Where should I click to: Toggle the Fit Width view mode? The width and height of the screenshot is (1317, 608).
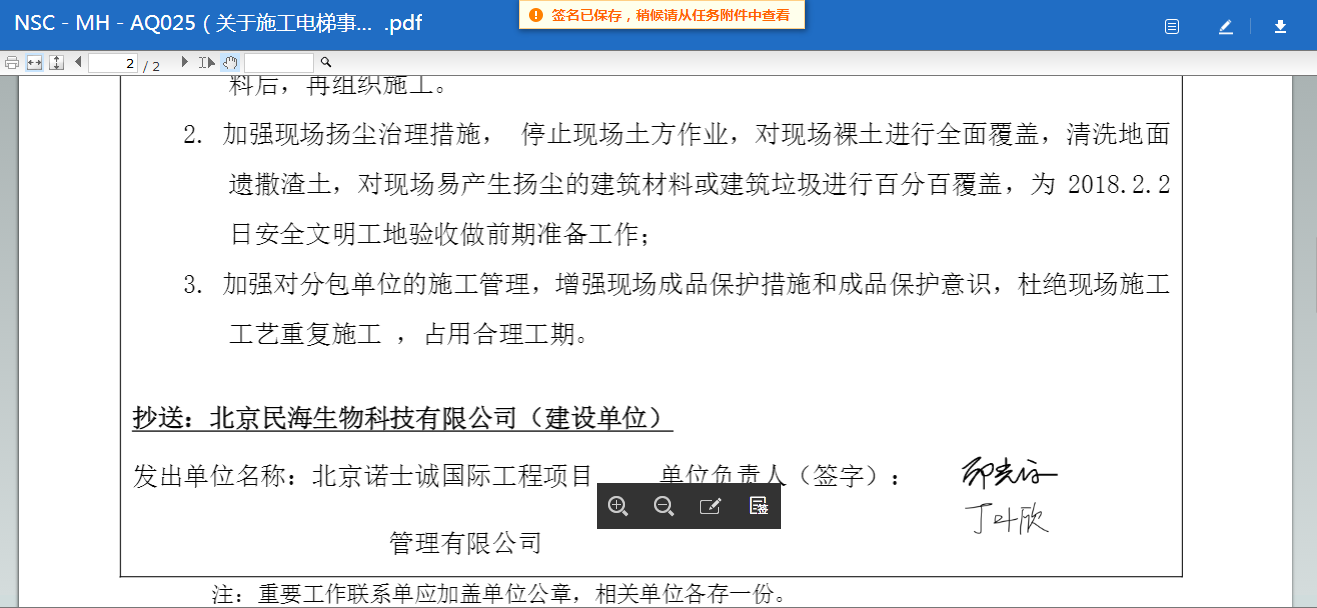coord(33,61)
